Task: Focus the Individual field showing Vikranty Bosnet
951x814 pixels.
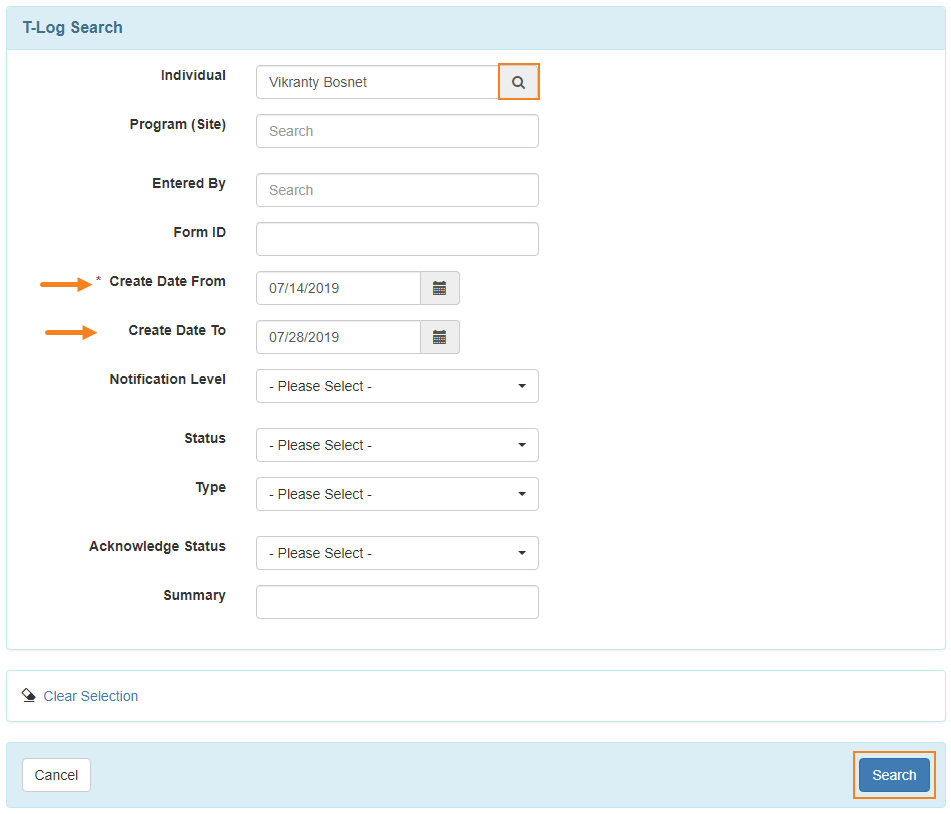Action: pyautogui.click(x=377, y=82)
